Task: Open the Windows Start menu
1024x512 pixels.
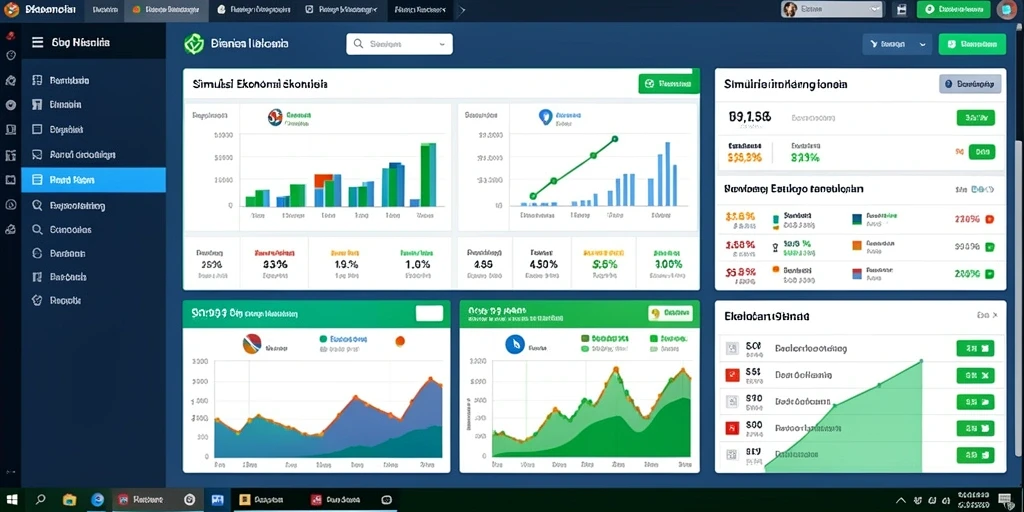Action: pyautogui.click(x=12, y=500)
